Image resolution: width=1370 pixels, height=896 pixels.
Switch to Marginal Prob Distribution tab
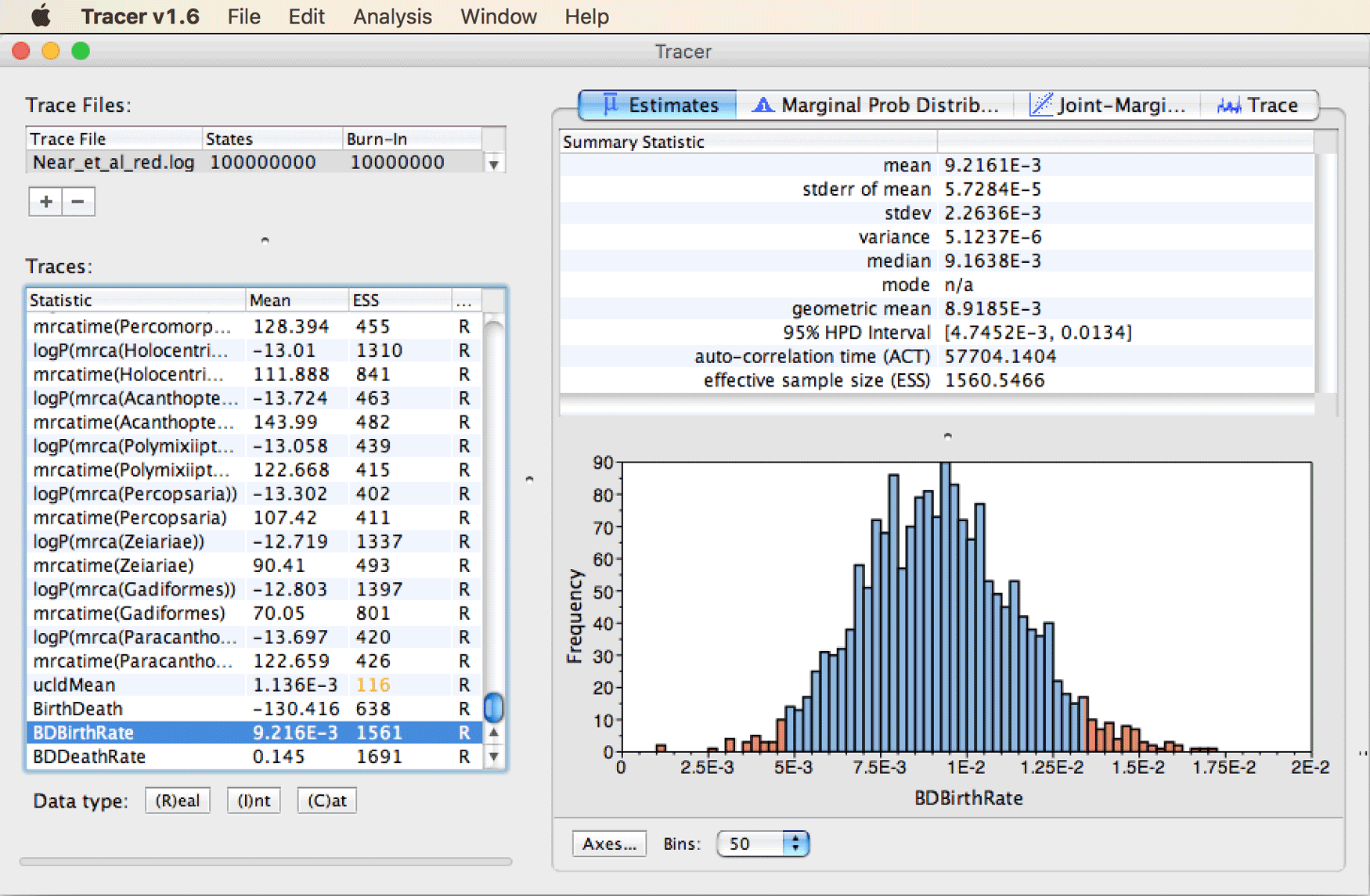point(875,105)
